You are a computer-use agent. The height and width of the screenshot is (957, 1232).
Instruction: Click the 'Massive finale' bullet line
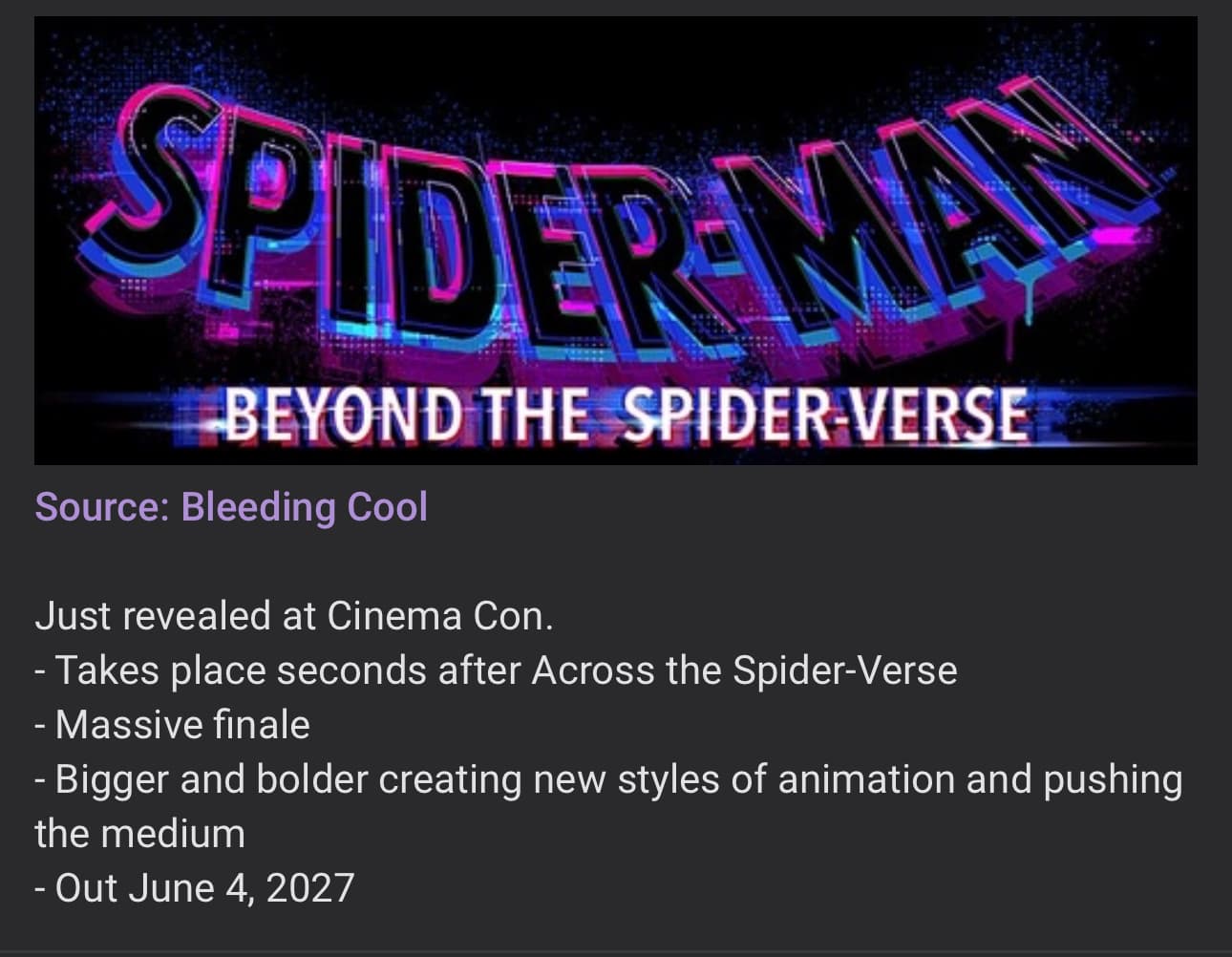point(172,725)
